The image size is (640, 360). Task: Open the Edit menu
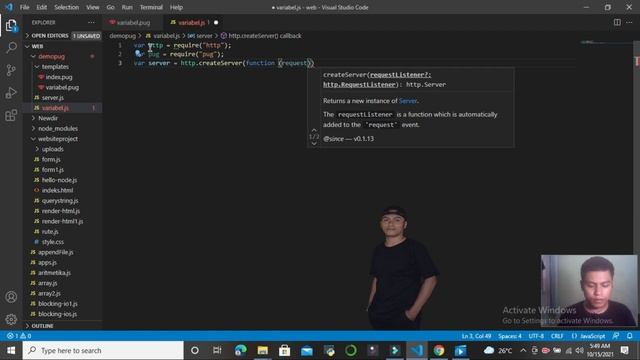[42, 7]
